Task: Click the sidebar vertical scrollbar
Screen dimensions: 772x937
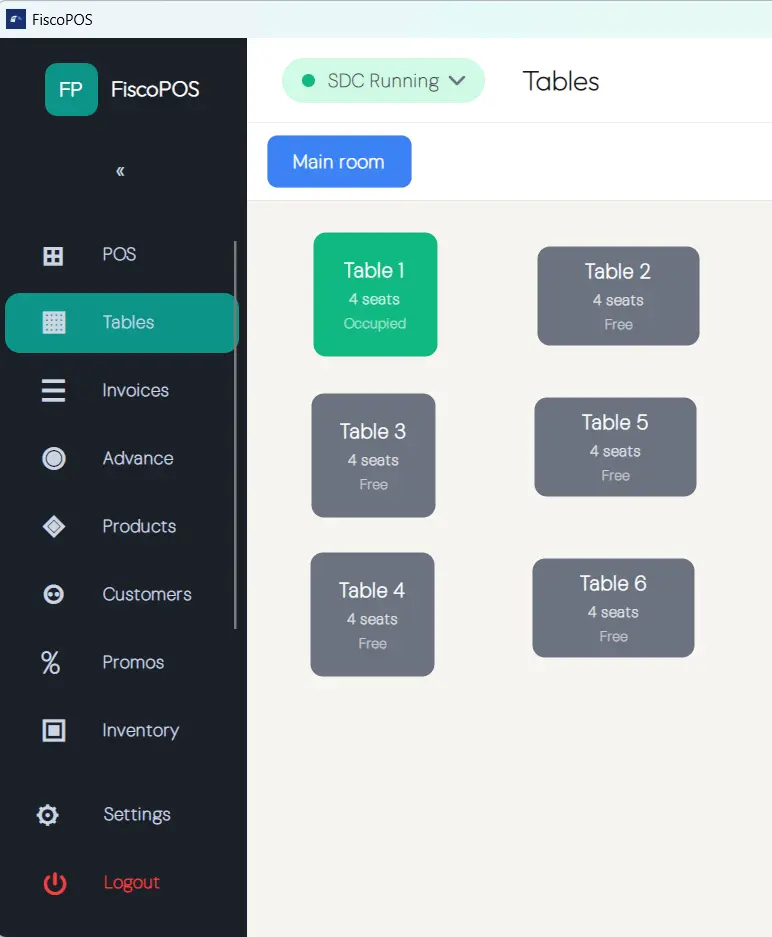Action: 235,435
